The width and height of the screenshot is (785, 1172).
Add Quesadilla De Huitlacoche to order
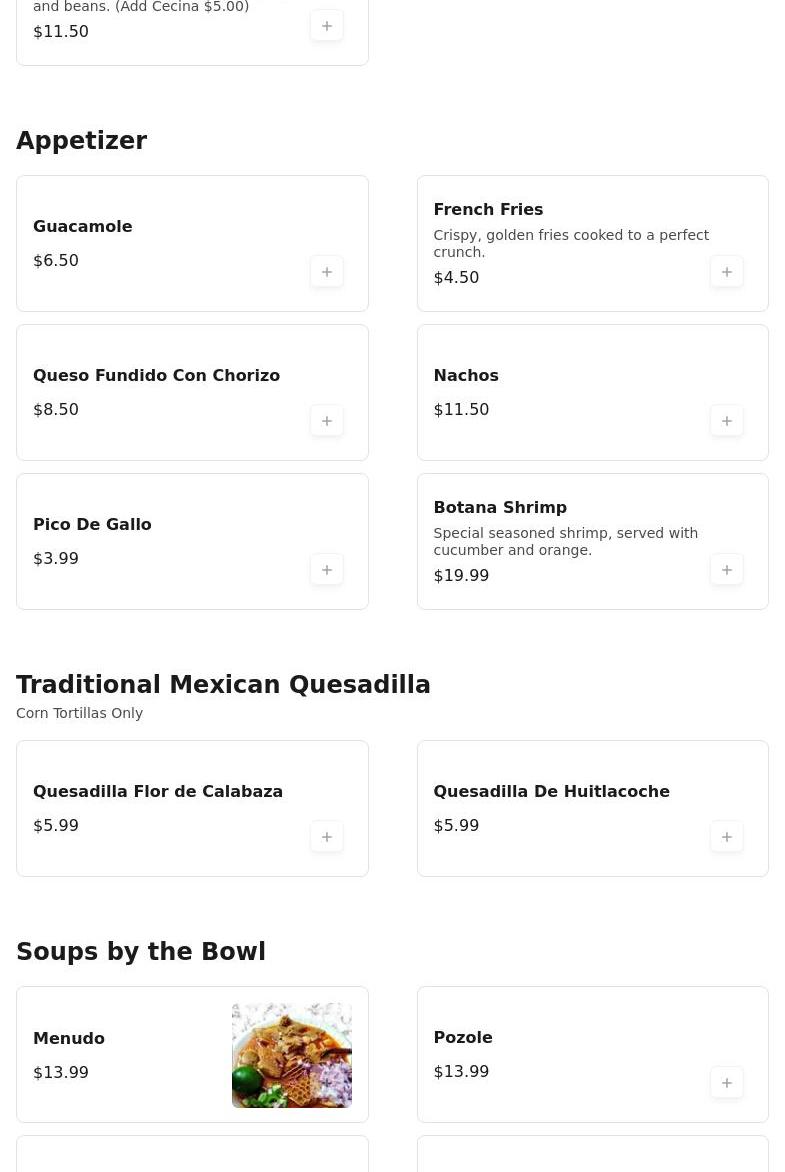point(727,837)
